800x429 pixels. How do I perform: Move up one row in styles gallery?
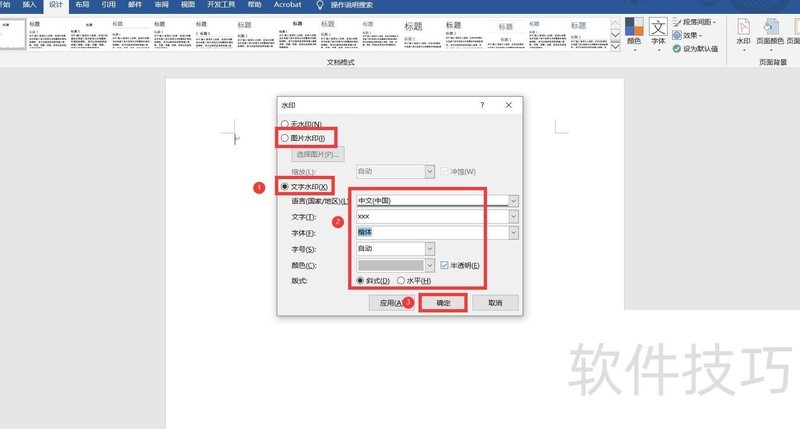pyautogui.click(x=616, y=23)
